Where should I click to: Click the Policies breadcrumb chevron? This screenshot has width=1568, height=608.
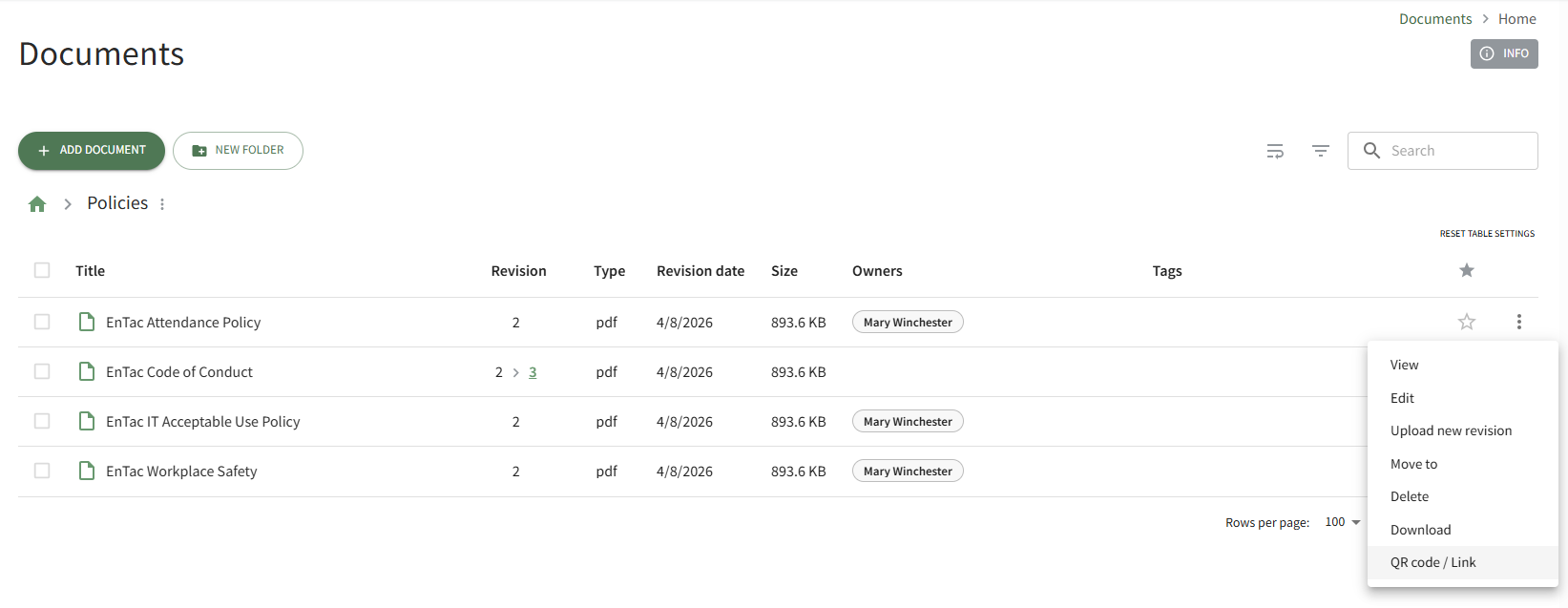coord(68,204)
